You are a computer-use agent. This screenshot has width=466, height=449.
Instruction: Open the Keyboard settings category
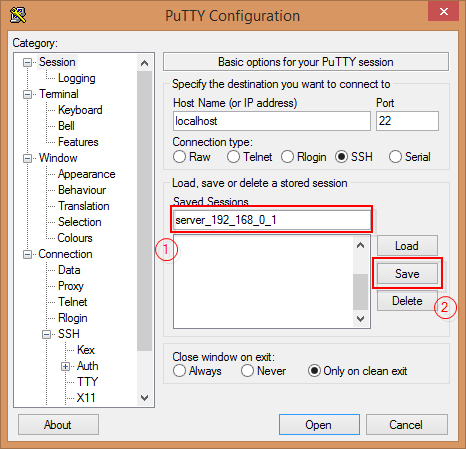tap(80, 110)
